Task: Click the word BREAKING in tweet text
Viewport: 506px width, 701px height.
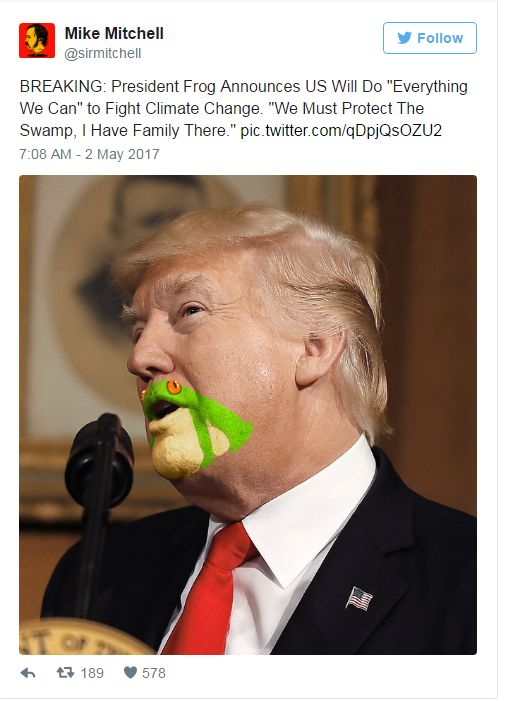Action: (63, 86)
